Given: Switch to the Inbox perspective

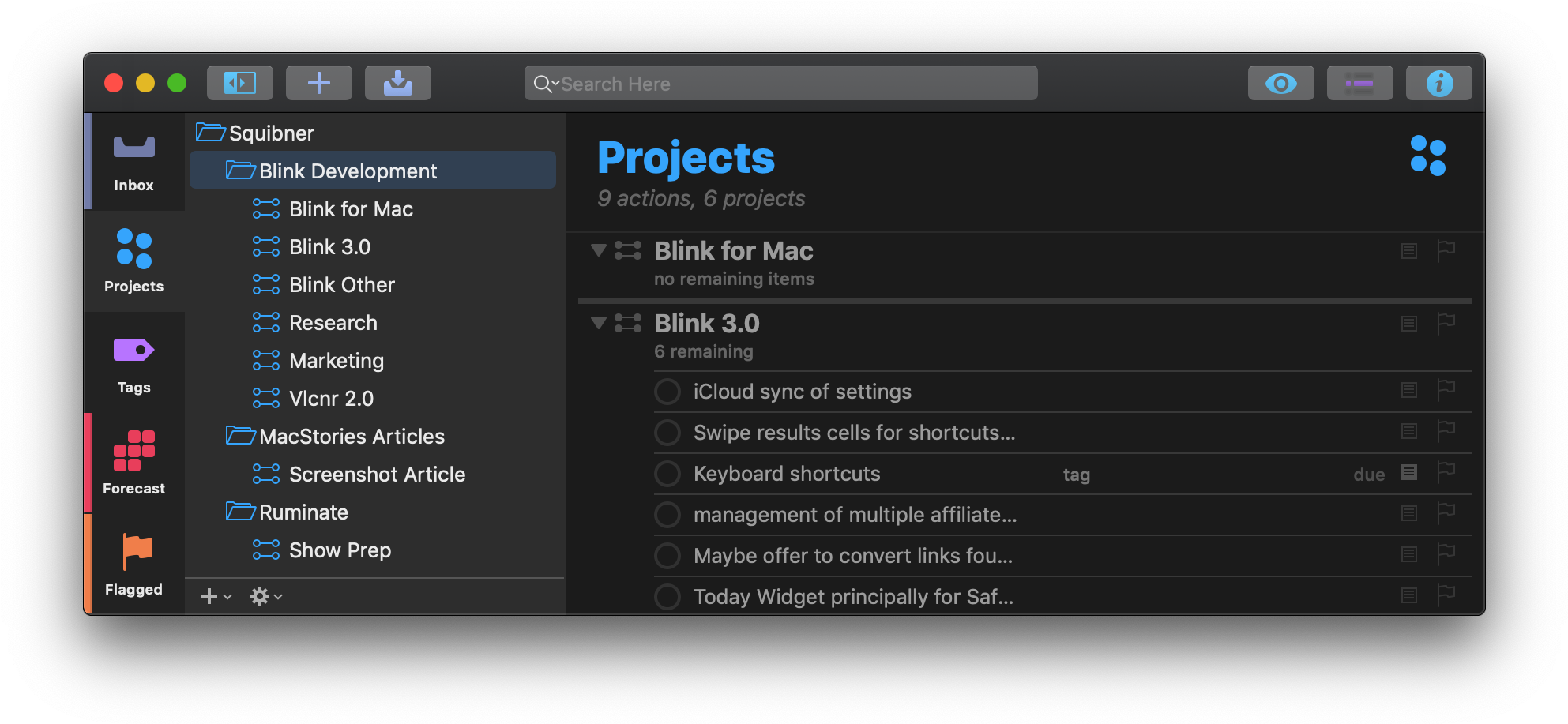Looking at the screenshot, I should 133,162.
